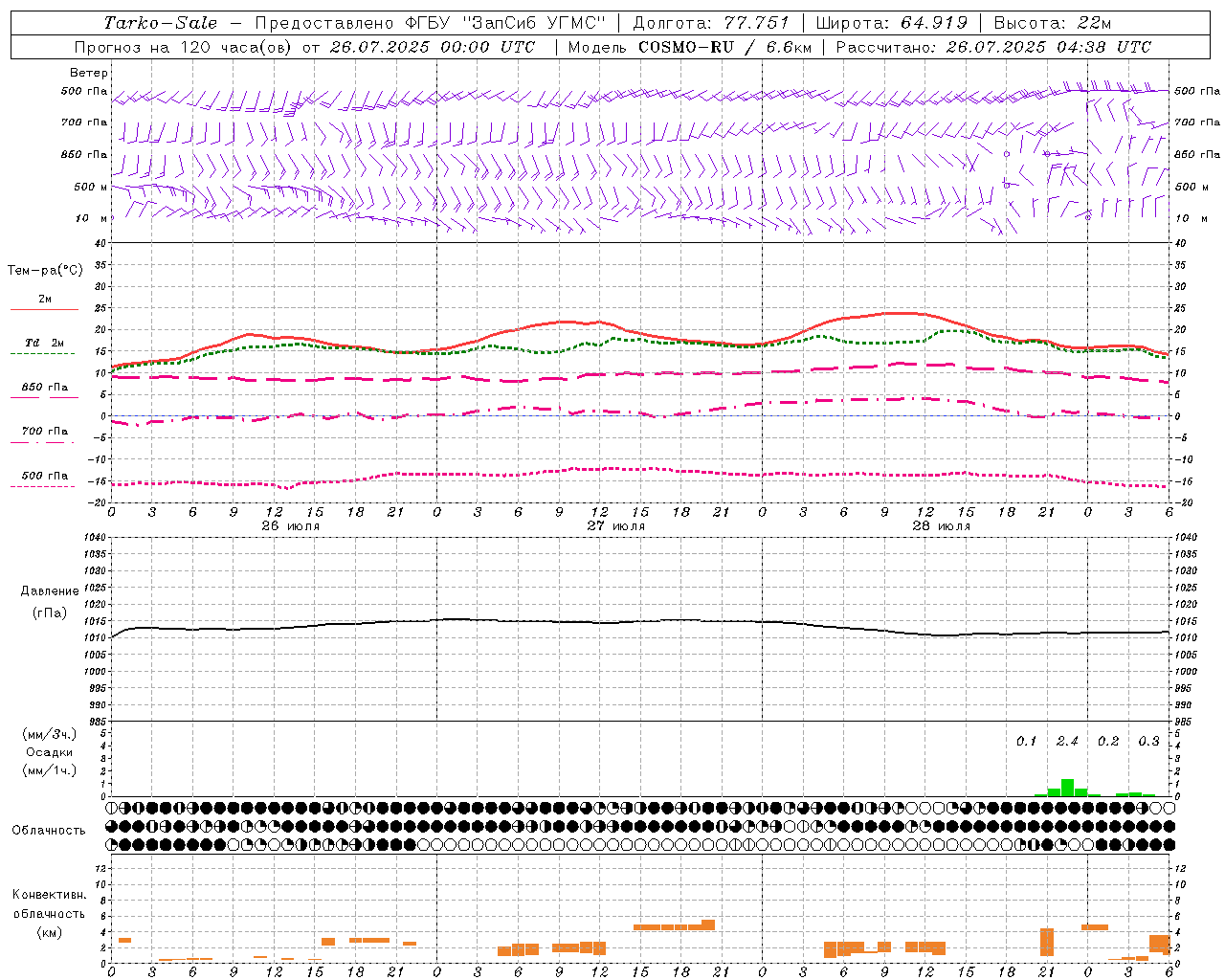Click the Tarko-Sale station title
The height and width of the screenshot is (980, 1225).
pyautogui.click(x=161, y=23)
